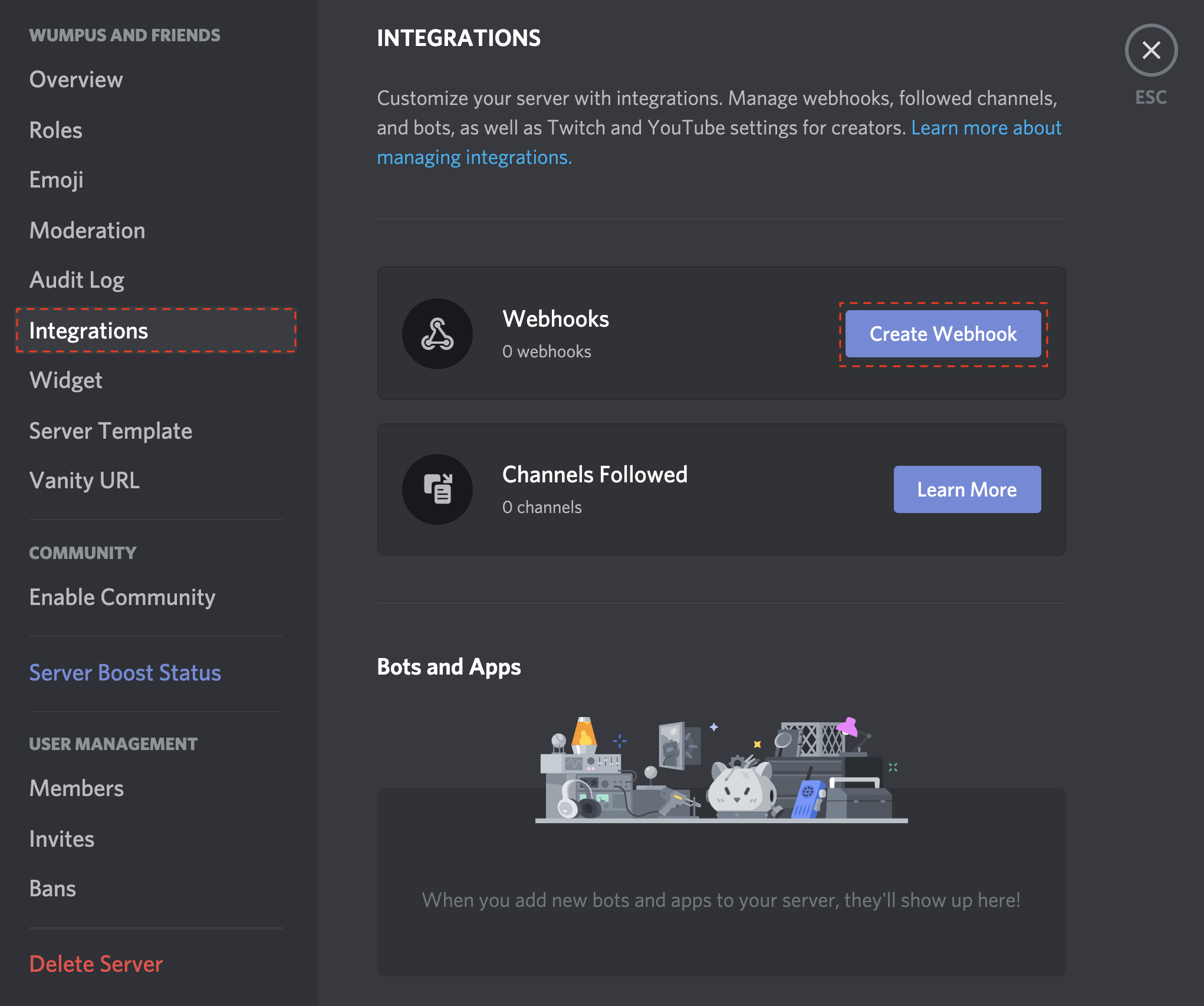Viewport: 1204px width, 1006px height.
Task: Click Server Boost Status link
Action: pyautogui.click(x=125, y=671)
